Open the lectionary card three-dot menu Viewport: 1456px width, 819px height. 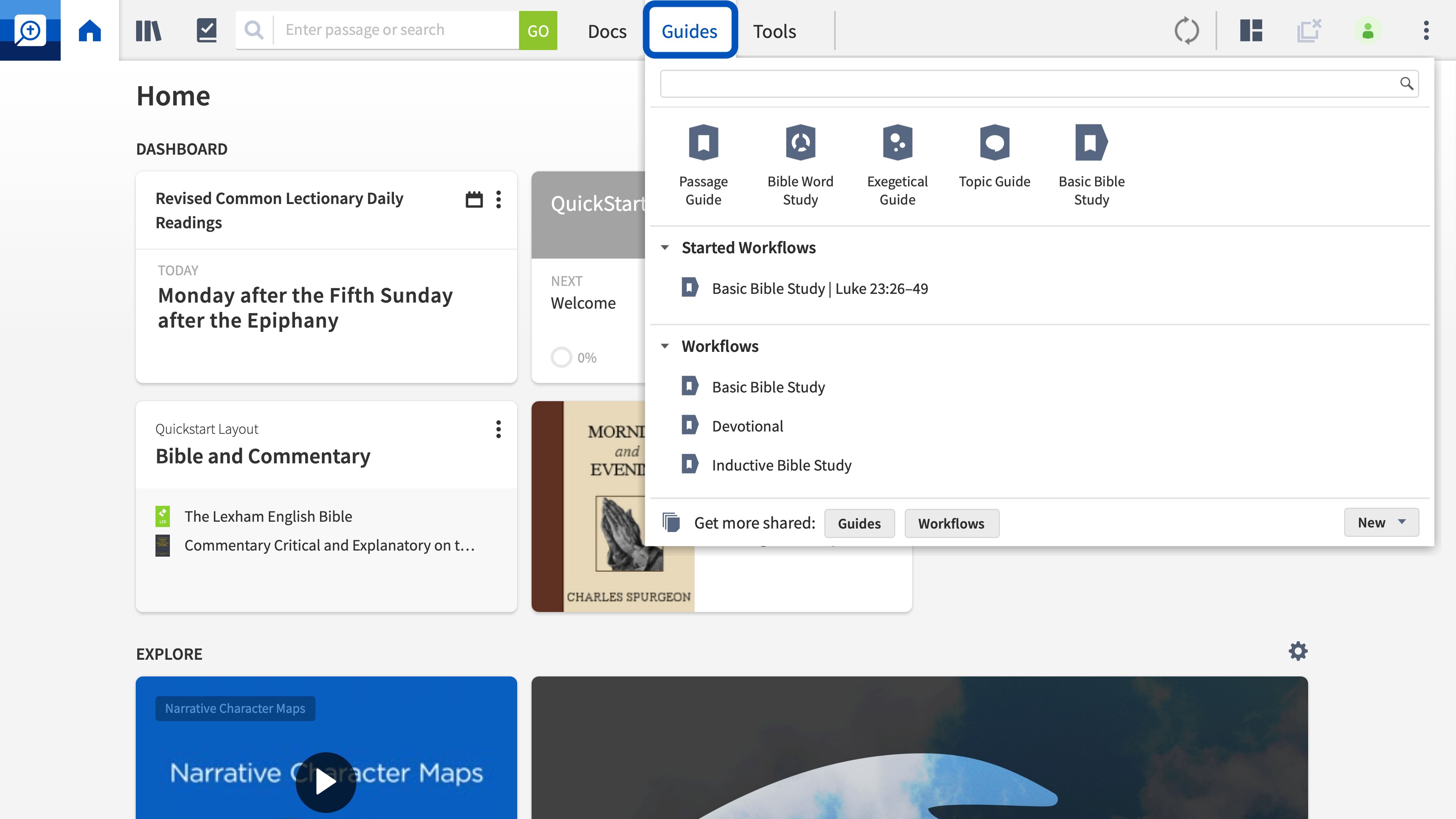coord(499,199)
